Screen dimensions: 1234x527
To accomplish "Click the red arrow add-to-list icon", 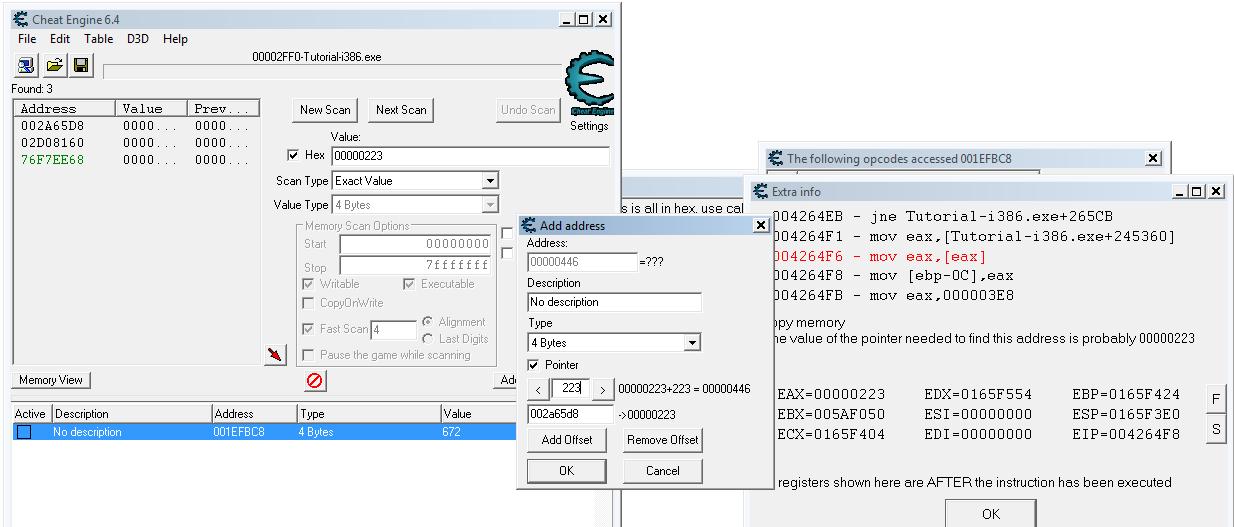I will (276, 354).
